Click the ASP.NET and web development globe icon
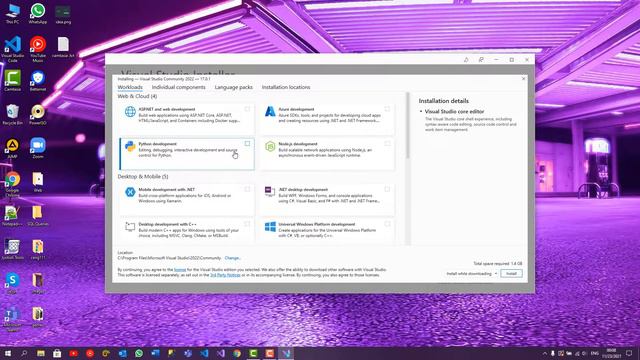This screenshot has width=640, height=360. point(130,111)
